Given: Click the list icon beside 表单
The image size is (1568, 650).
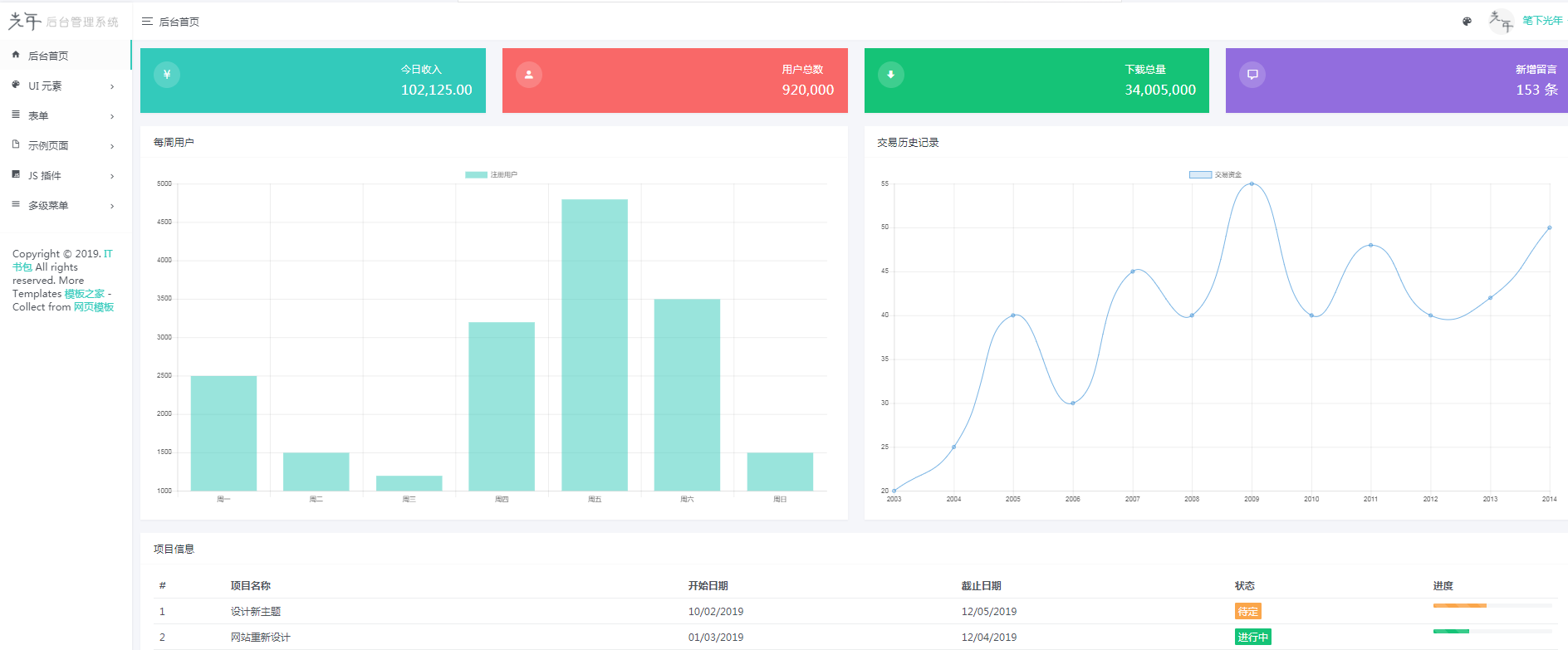Looking at the screenshot, I should 16,115.
